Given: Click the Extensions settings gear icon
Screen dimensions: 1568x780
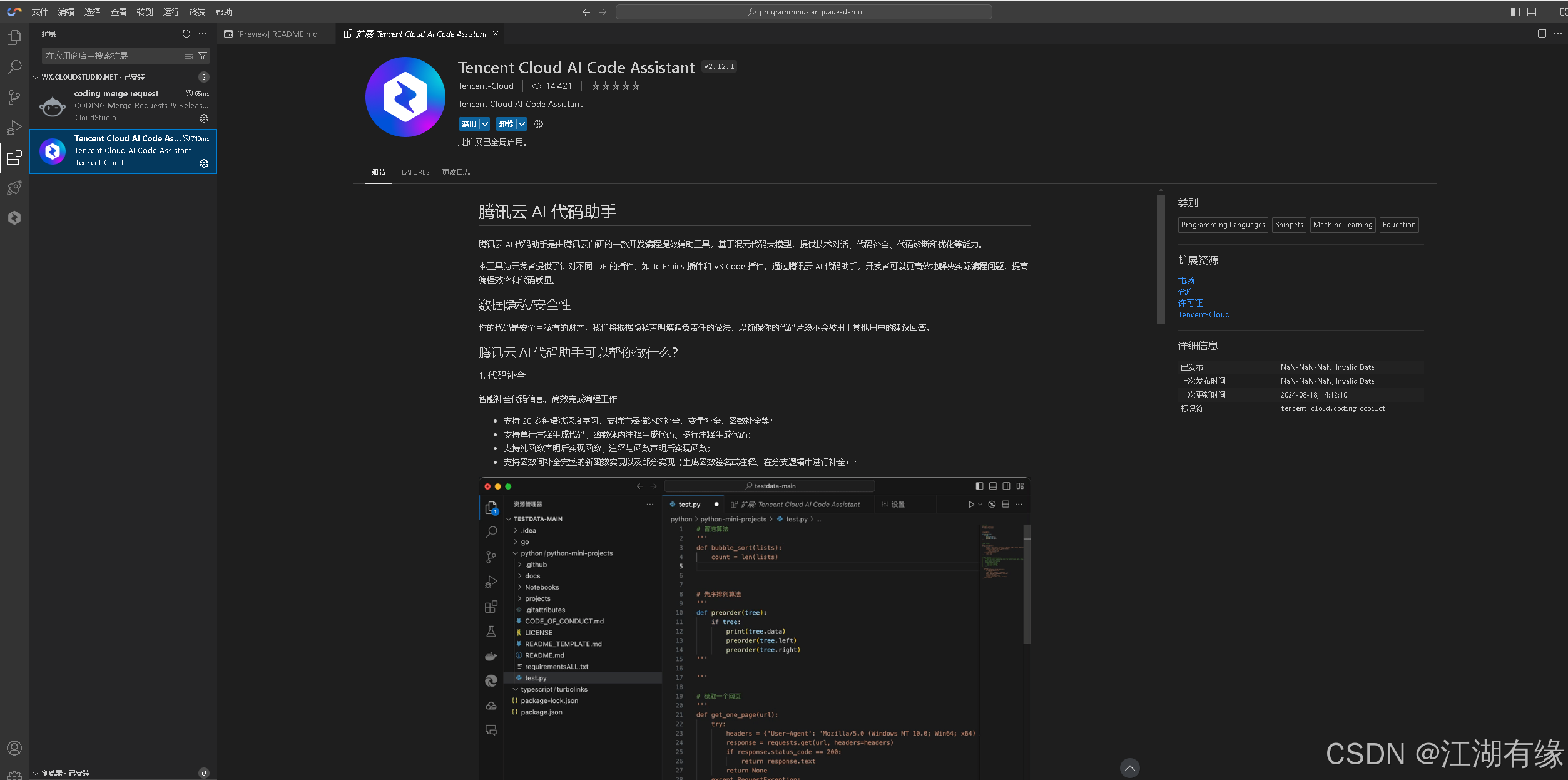Looking at the screenshot, I should (203, 163).
